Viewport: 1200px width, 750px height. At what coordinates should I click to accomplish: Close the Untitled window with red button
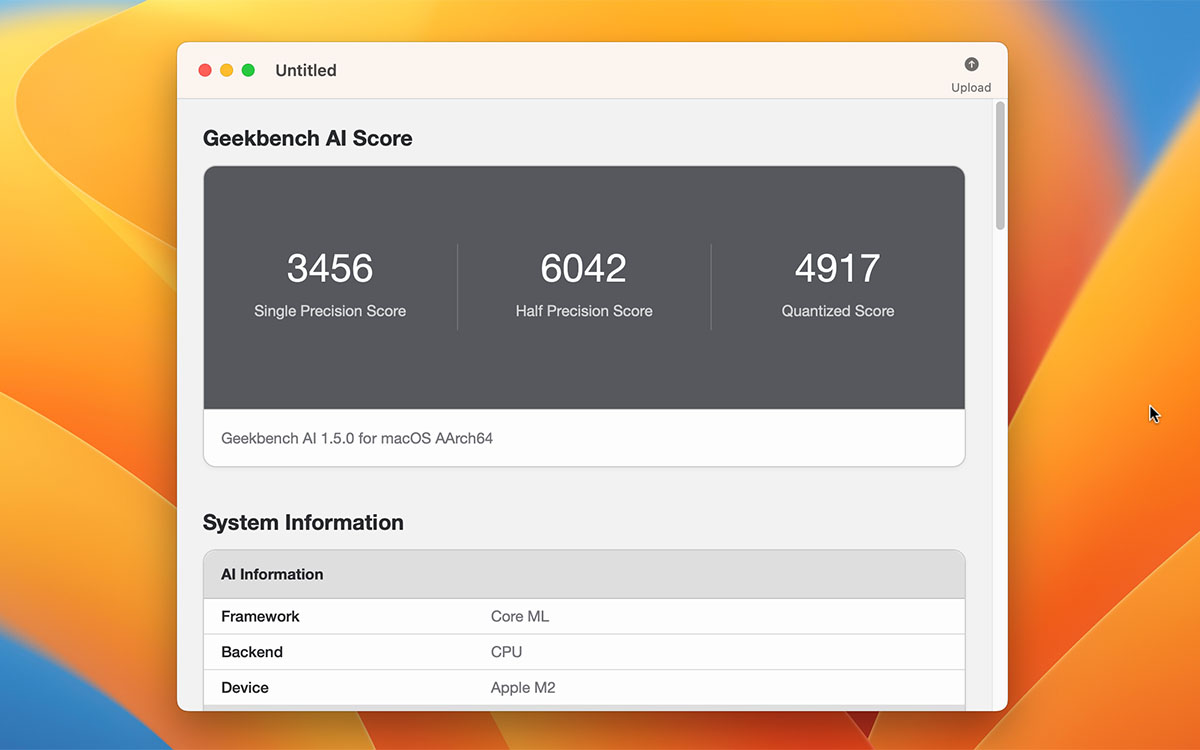[x=205, y=70]
